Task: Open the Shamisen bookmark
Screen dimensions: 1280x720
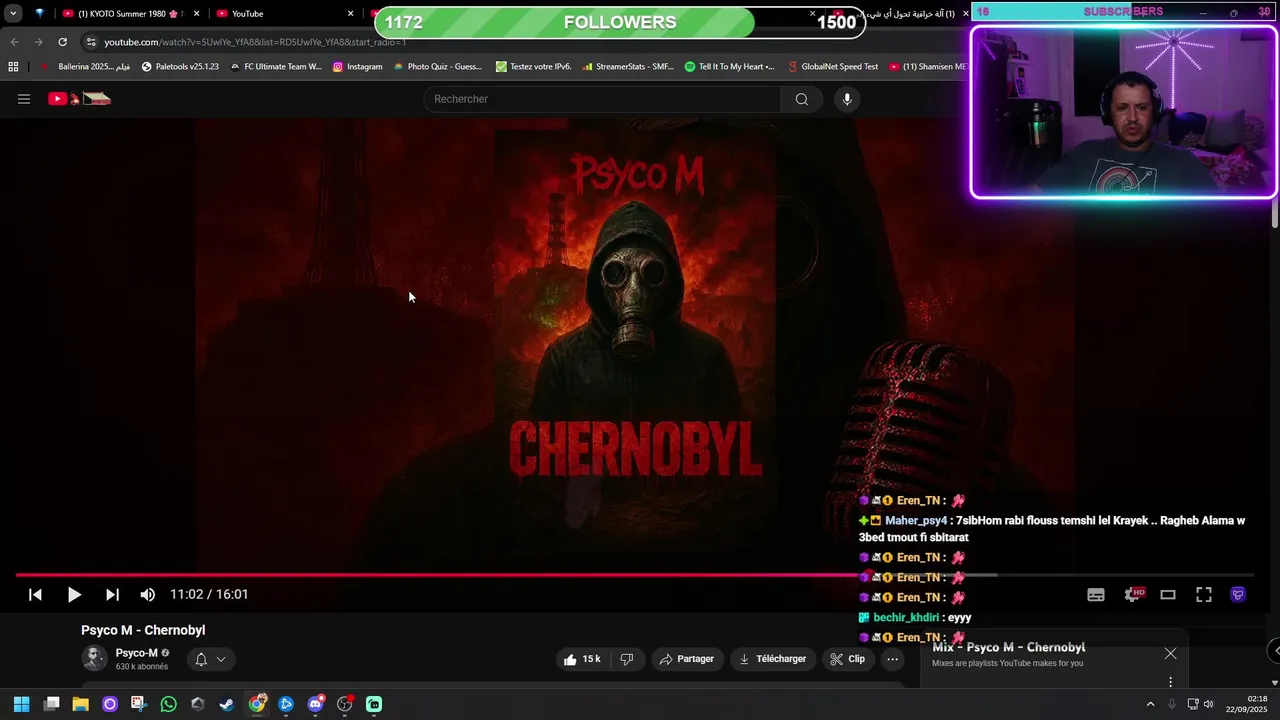Action: [928, 67]
